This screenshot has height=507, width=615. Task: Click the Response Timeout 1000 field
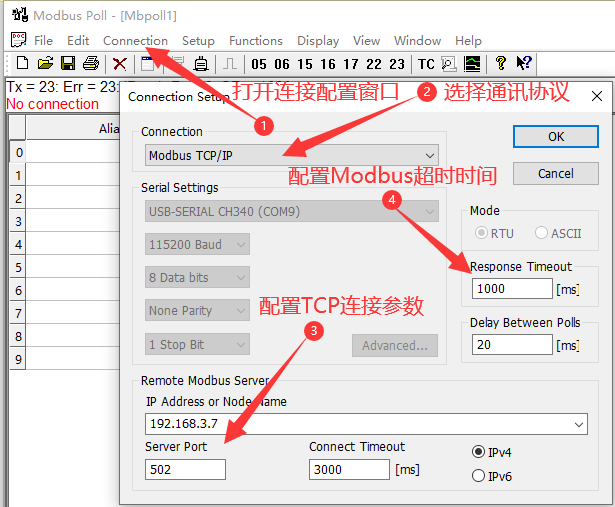tap(512, 289)
